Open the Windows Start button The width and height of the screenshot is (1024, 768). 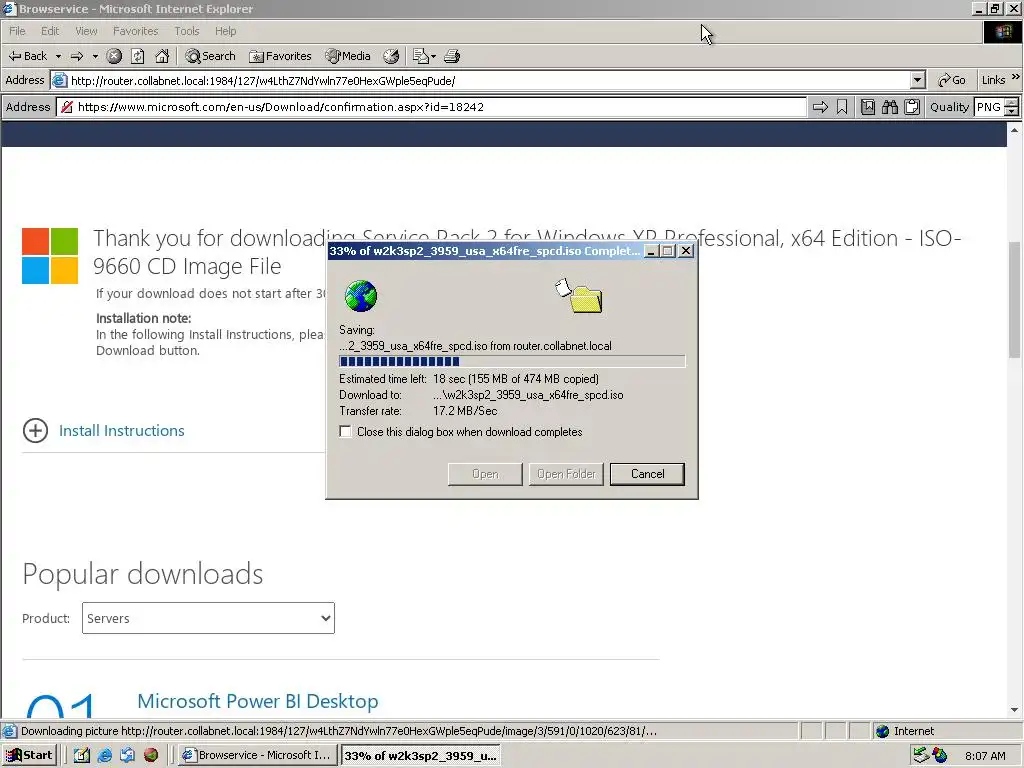point(29,755)
